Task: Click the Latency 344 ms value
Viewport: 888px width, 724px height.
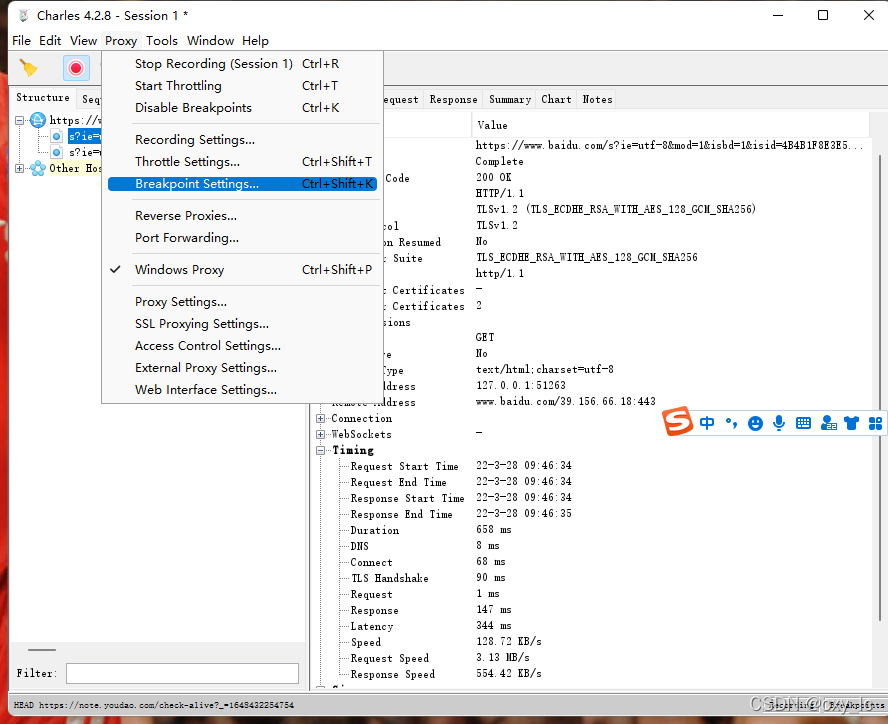Action: [493, 625]
